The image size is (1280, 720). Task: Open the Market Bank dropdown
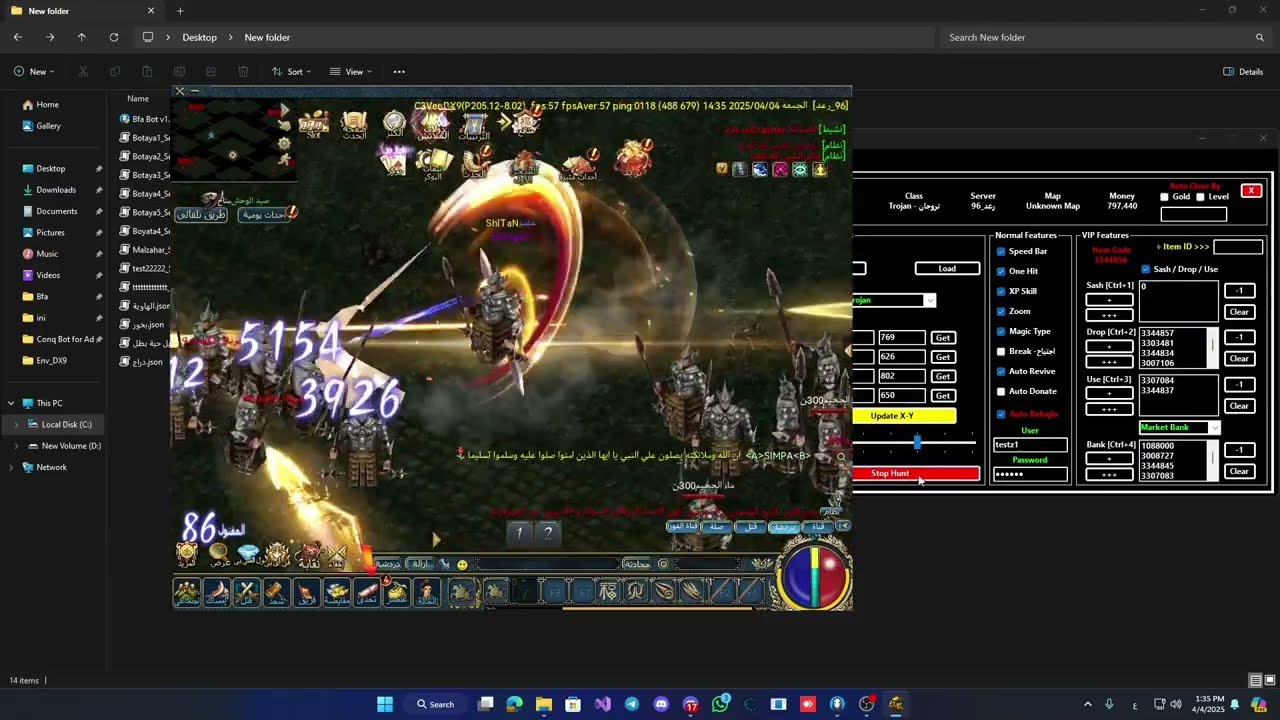pos(1215,428)
